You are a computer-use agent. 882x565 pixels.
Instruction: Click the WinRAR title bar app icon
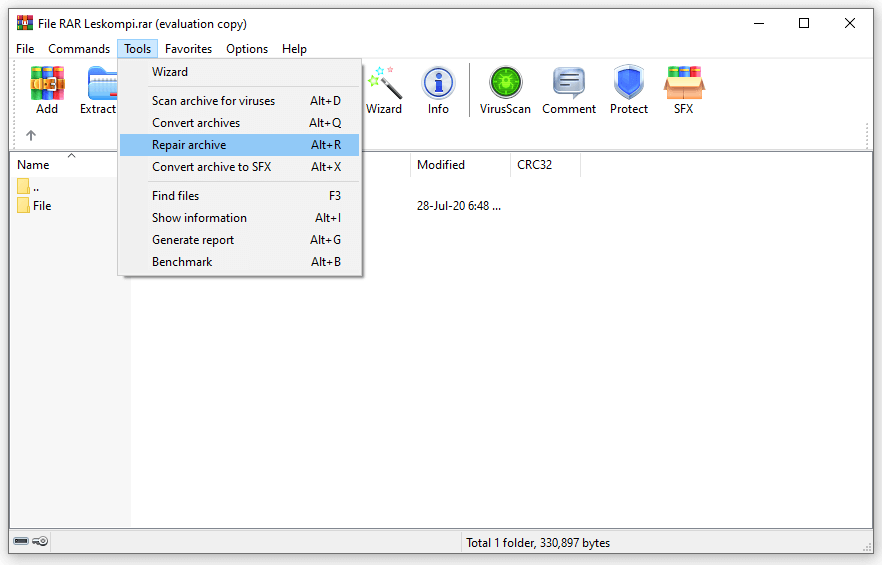point(25,23)
